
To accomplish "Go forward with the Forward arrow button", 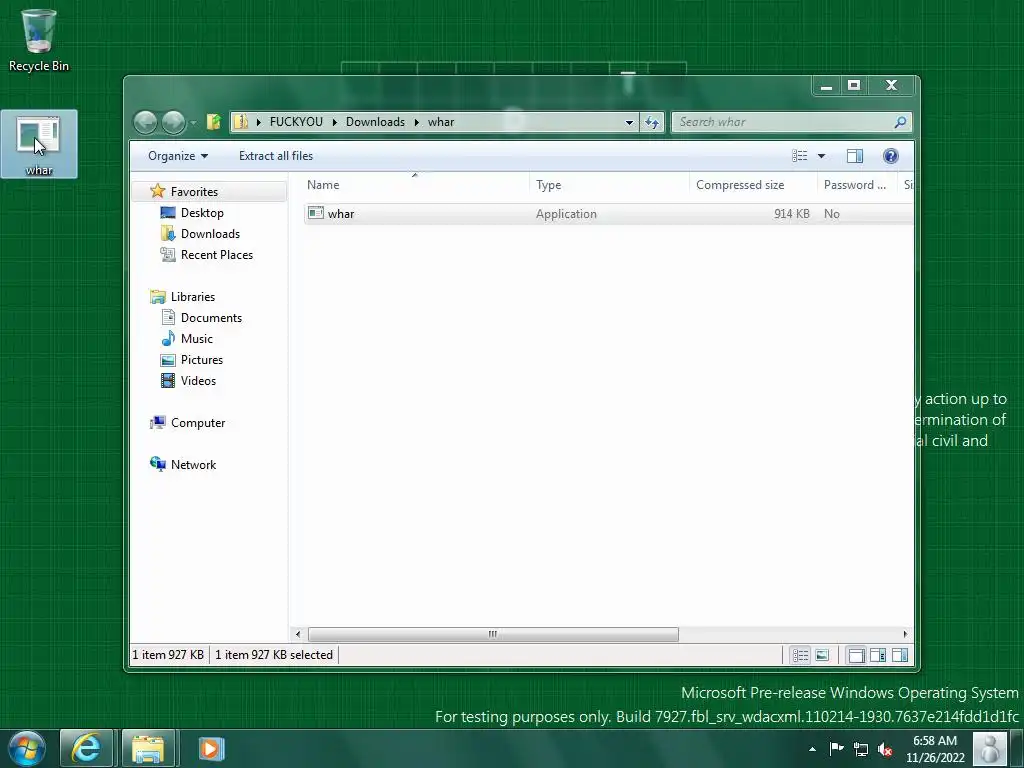I will pos(173,122).
